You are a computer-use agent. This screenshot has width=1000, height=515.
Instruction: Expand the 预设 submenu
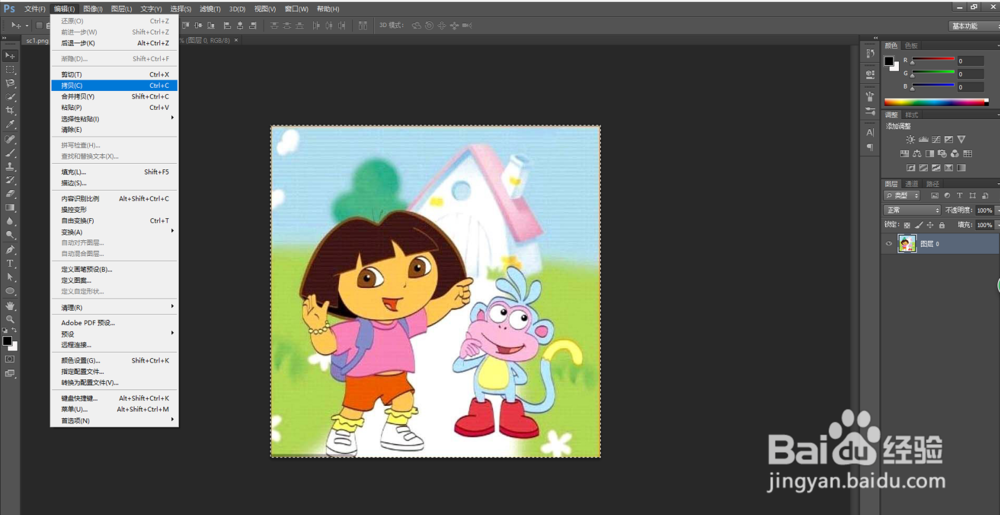click(115, 333)
